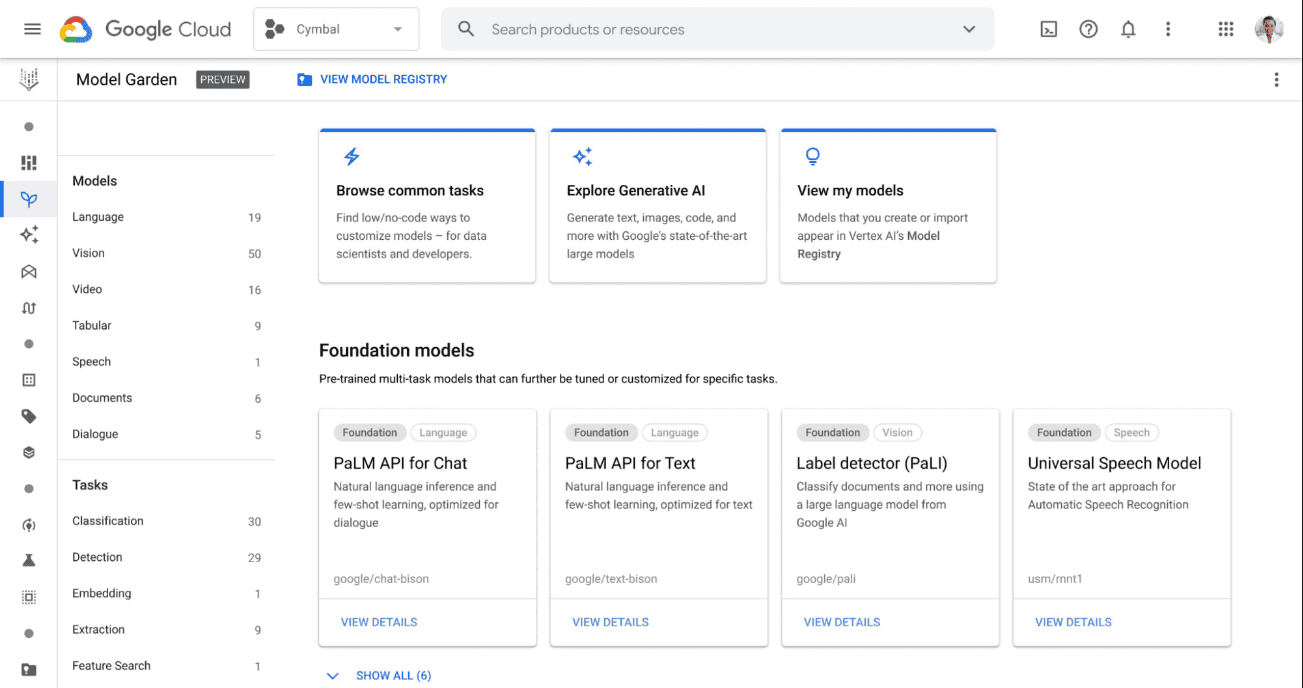The width and height of the screenshot is (1303, 688).
Task: Click the bottom folder-like rail icon
Action: (29, 670)
